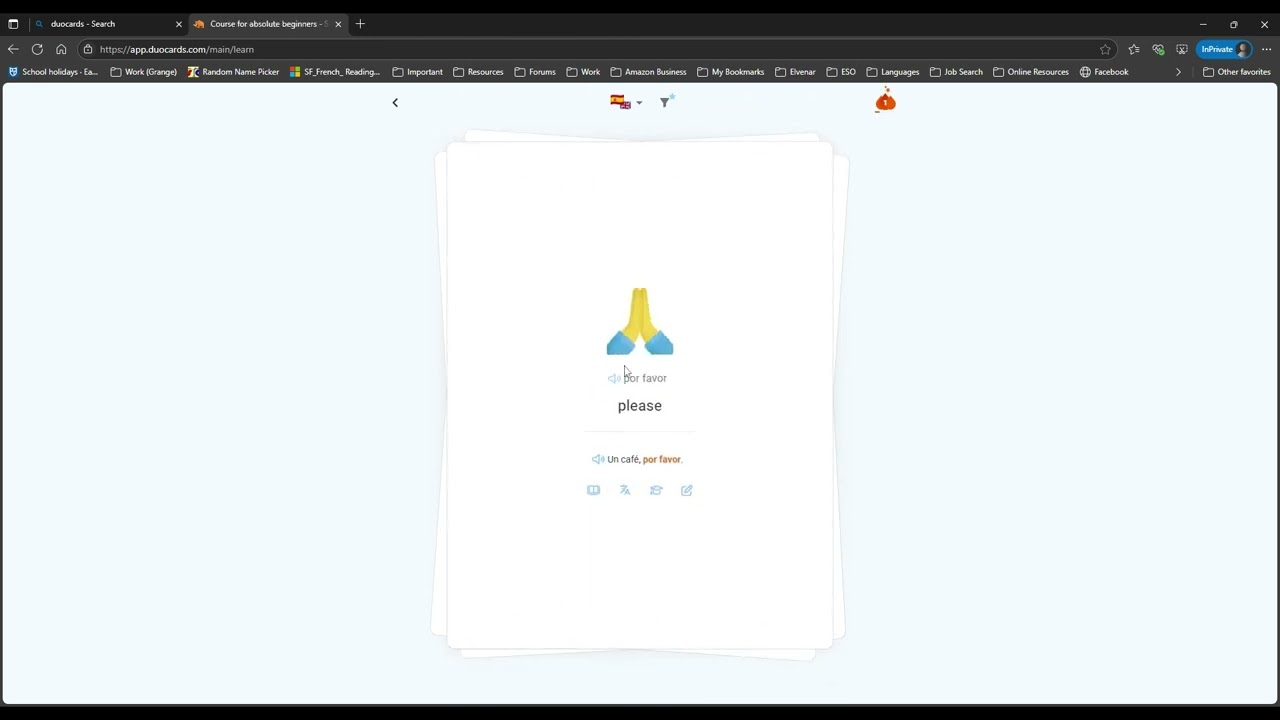
Task: Expand the 'Amazon Business' bookmark folder
Action: [x=648, y=72]
